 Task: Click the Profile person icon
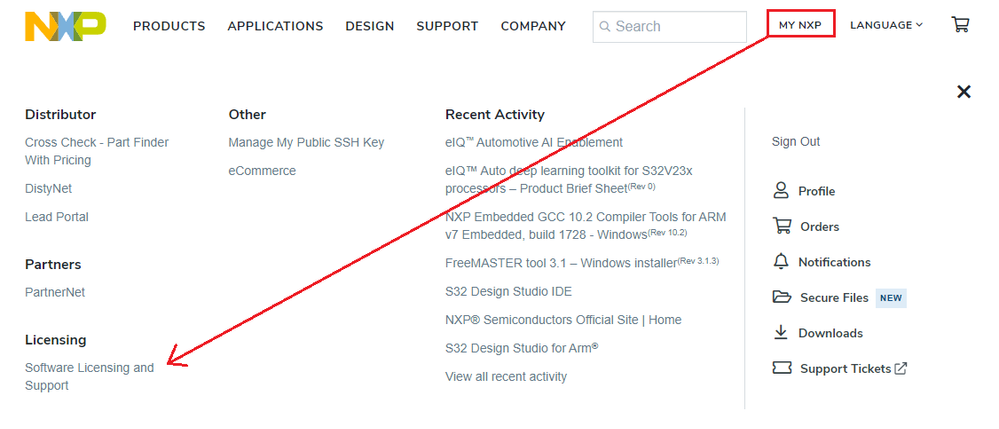(781, 191)
